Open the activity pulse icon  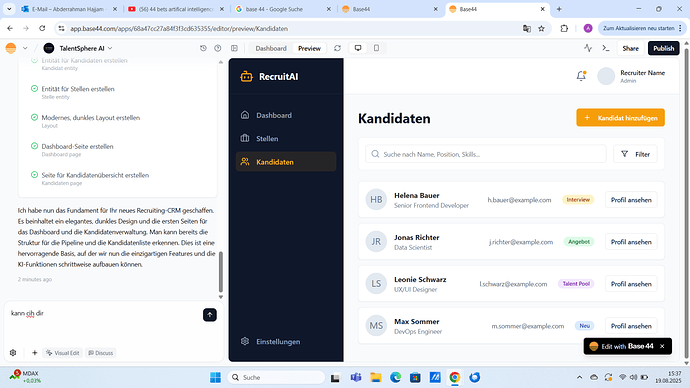point(588,48)
